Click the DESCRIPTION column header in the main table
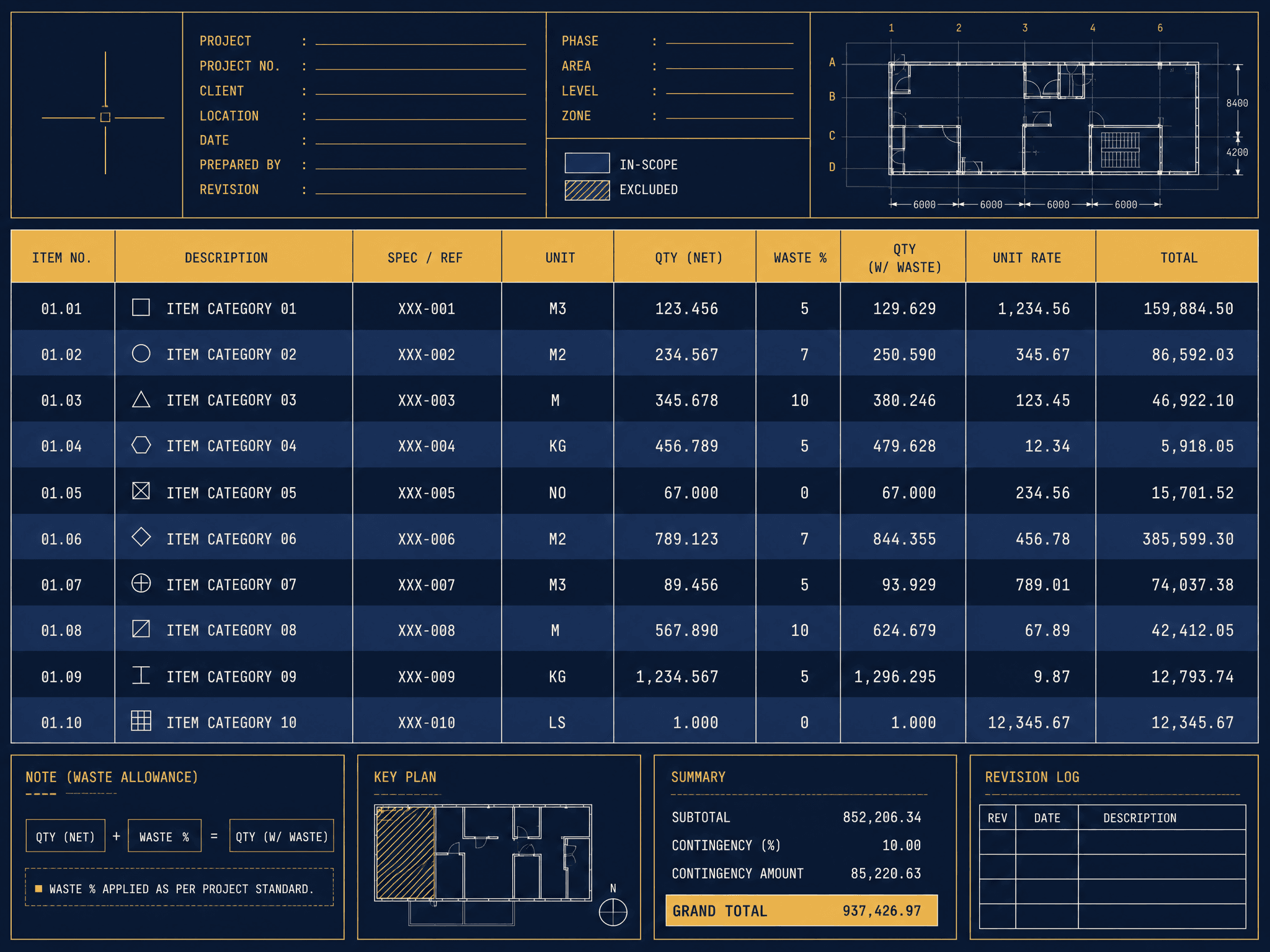Image resolution: width=1270 pixels, height=952 pixels. tap(234, 257)
